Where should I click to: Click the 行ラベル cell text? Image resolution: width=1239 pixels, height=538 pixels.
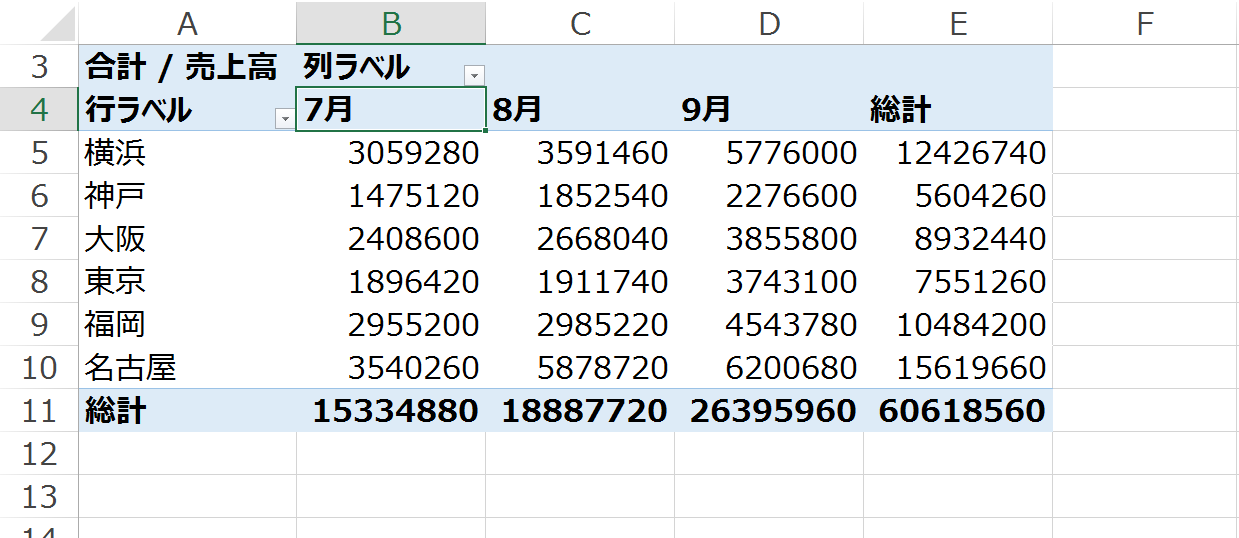point(138,110)
